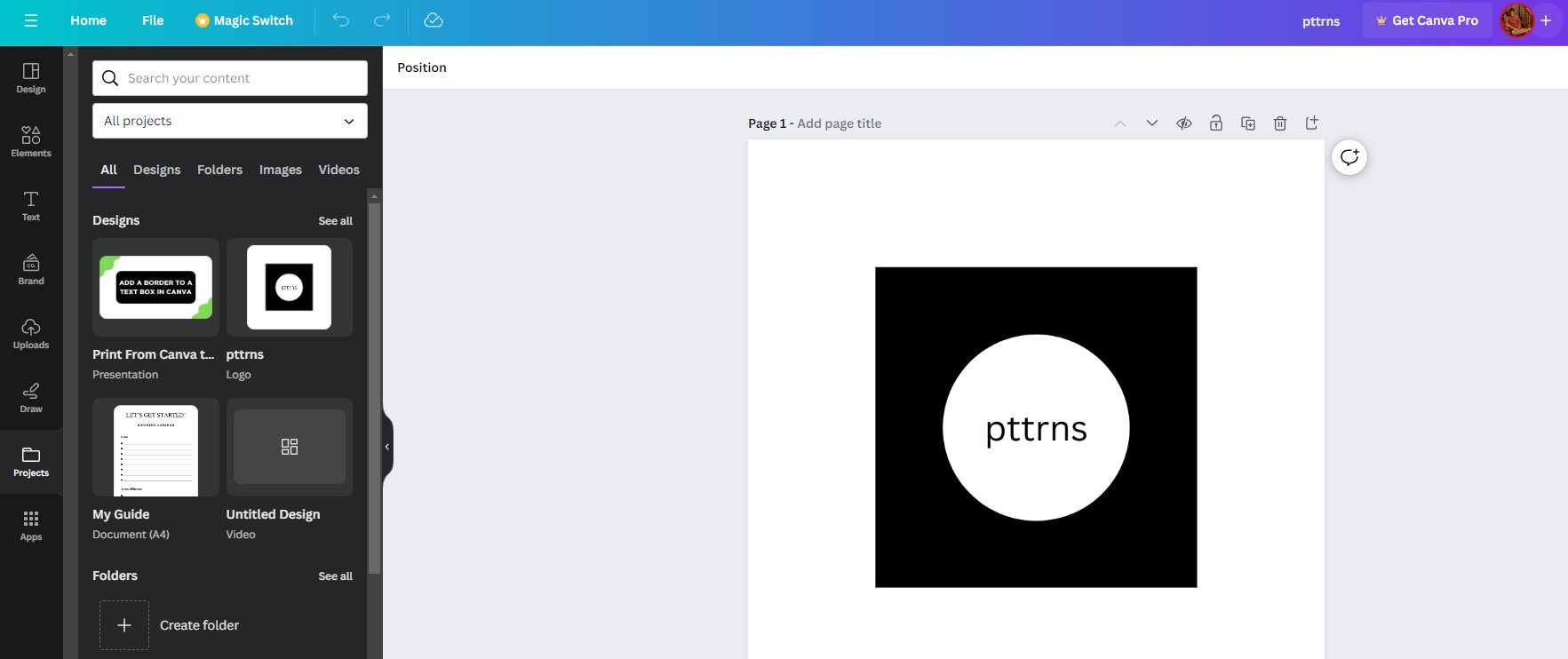Open the Projects panel
1568x659 pixels.
click(x=31, y=462)
